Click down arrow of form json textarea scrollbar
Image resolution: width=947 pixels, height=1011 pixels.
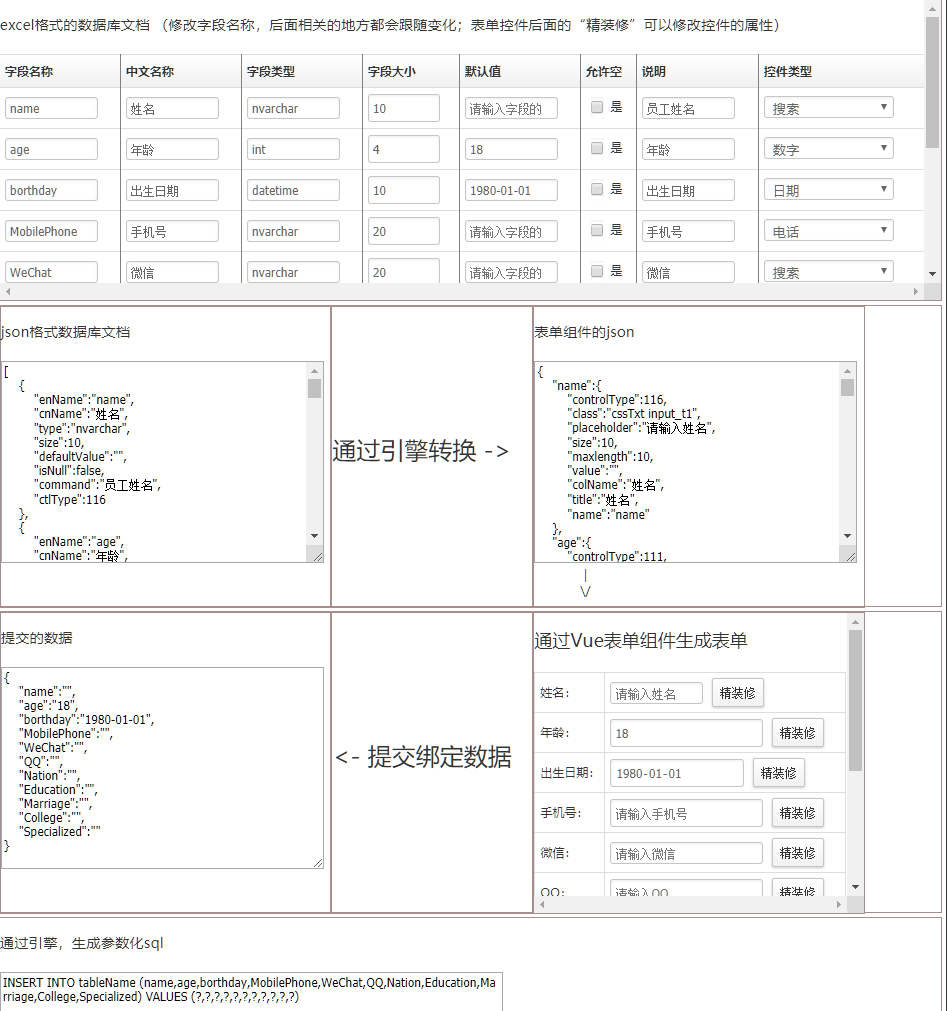pos(848,536)
